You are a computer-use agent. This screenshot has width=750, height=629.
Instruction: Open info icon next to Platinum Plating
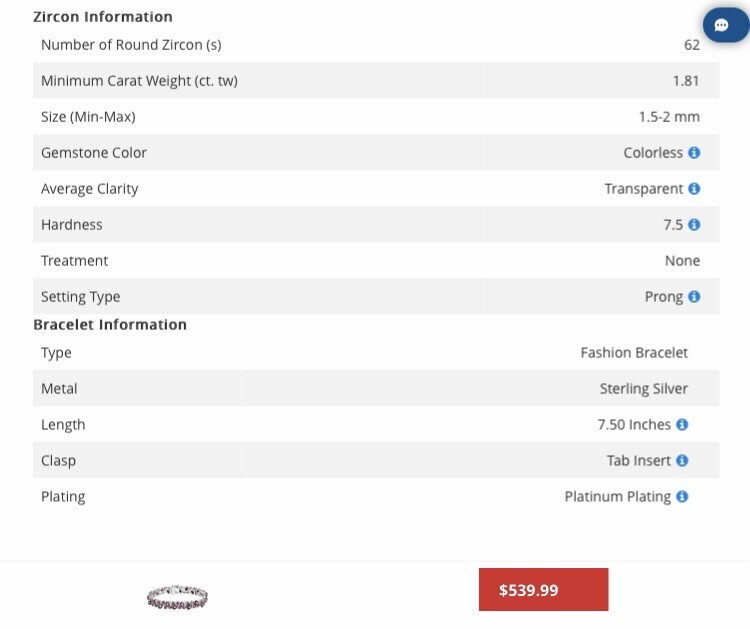[682, 497]
